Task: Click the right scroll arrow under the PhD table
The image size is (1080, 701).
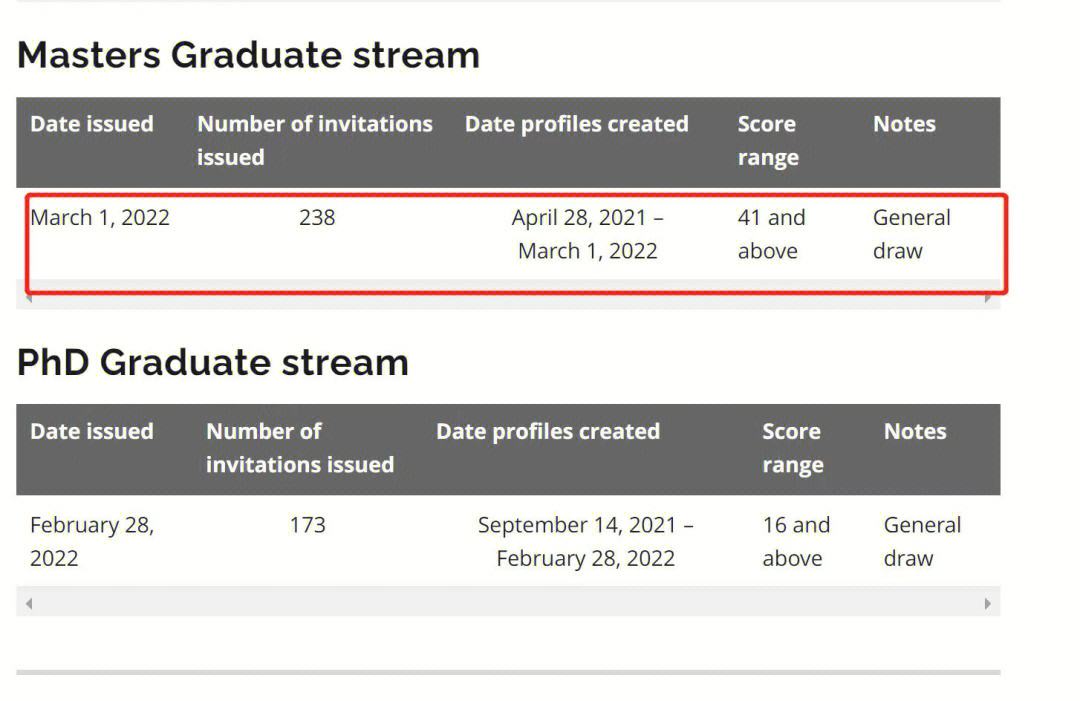Action: 988,603
